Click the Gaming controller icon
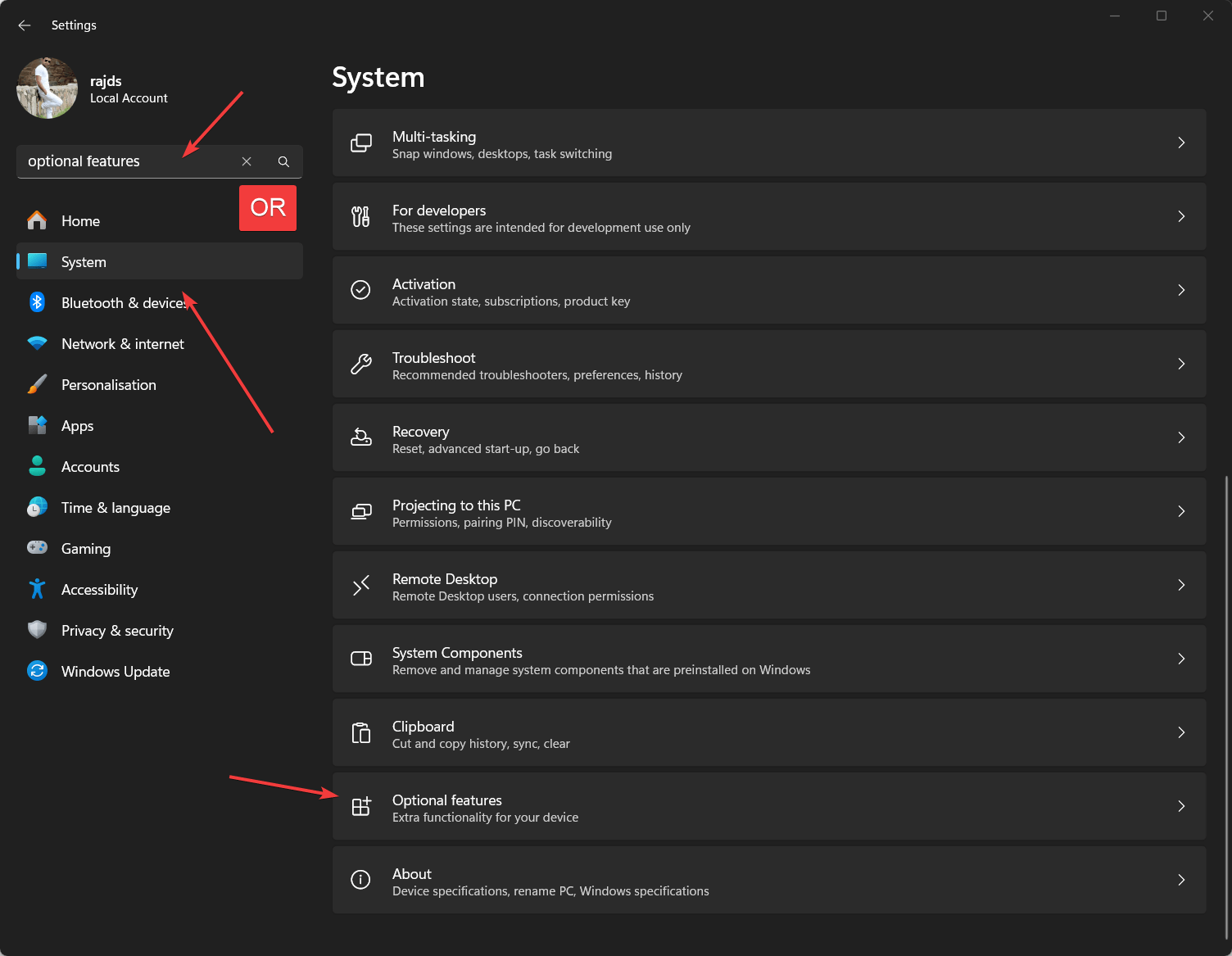The height and width of the screenshot is (956, 1232). pyautogui.click(x=37, y=548)
